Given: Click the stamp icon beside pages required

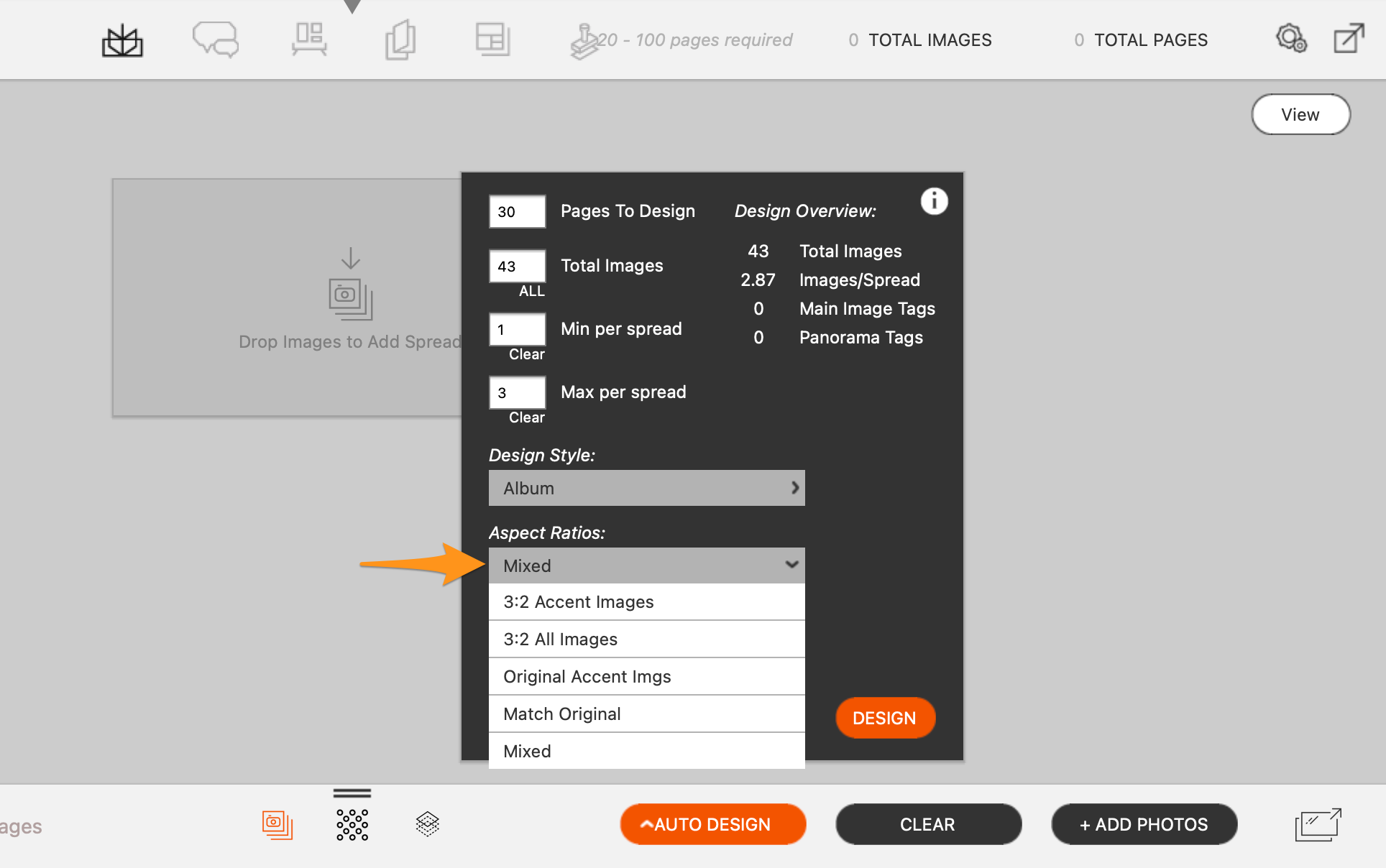Looking at the screenshot, I should click(584, 41).
